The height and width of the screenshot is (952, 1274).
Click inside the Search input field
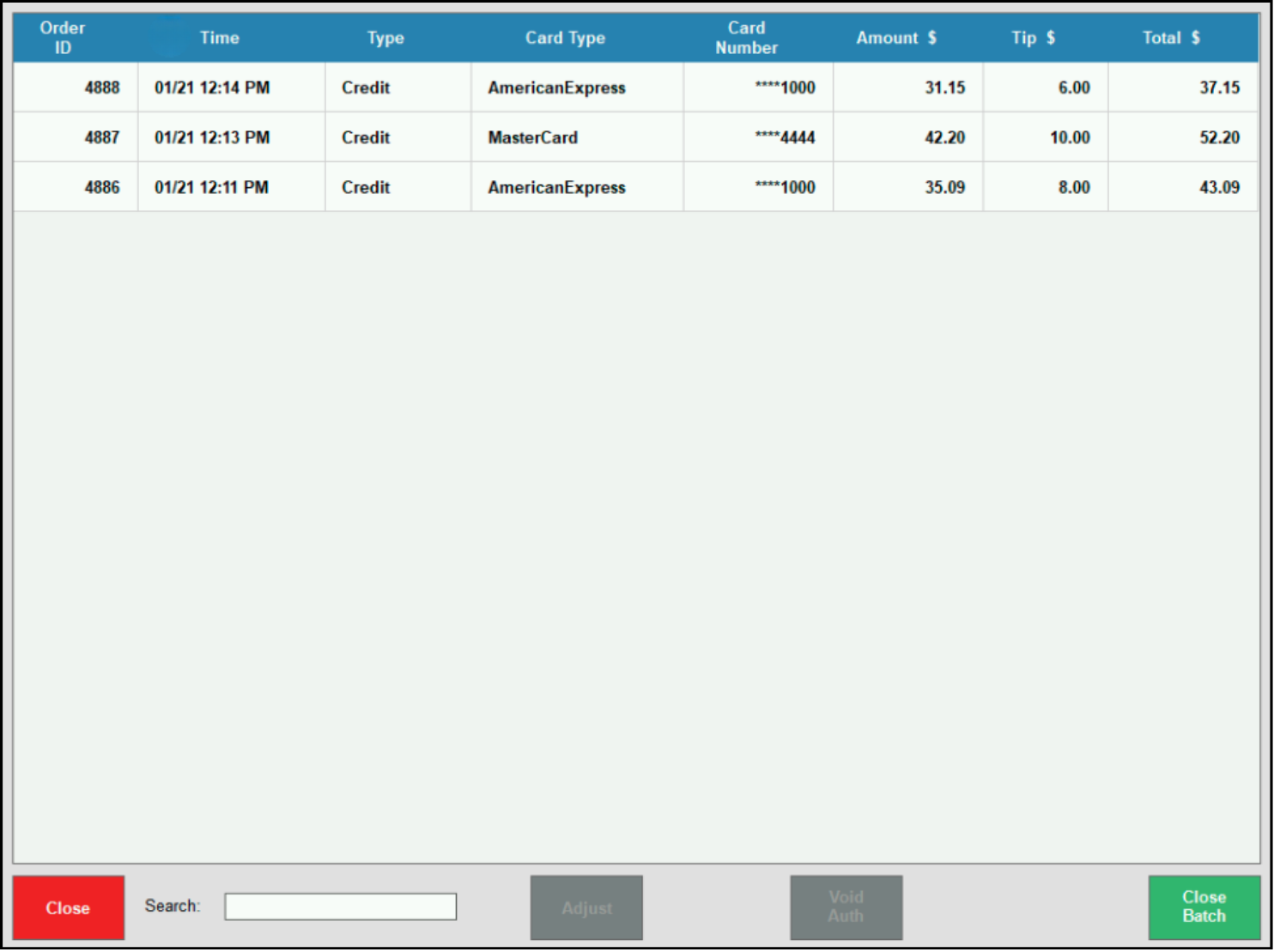point(340,907)
